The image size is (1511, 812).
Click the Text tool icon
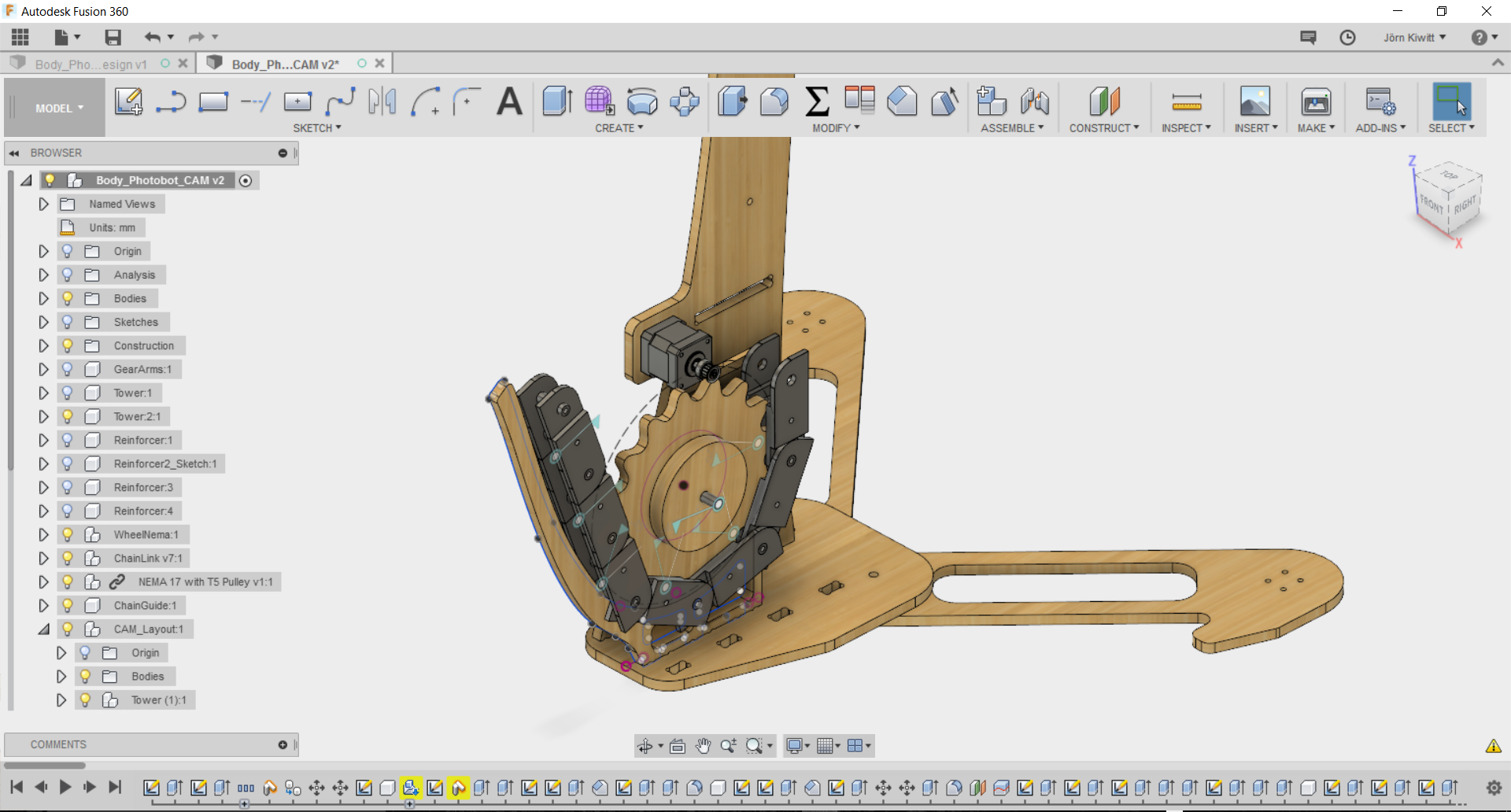pos(509,101)
